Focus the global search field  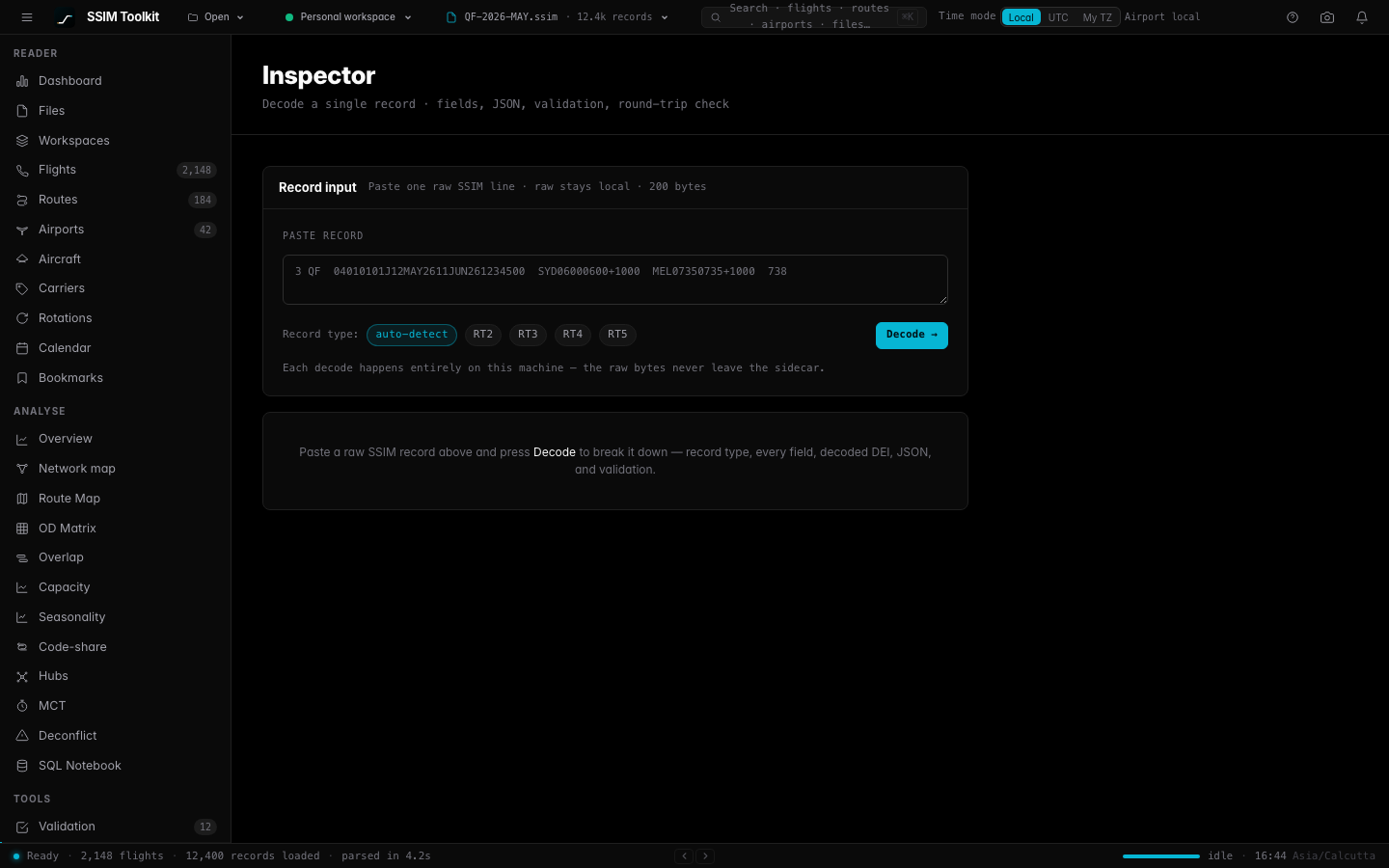coord(814,17)
